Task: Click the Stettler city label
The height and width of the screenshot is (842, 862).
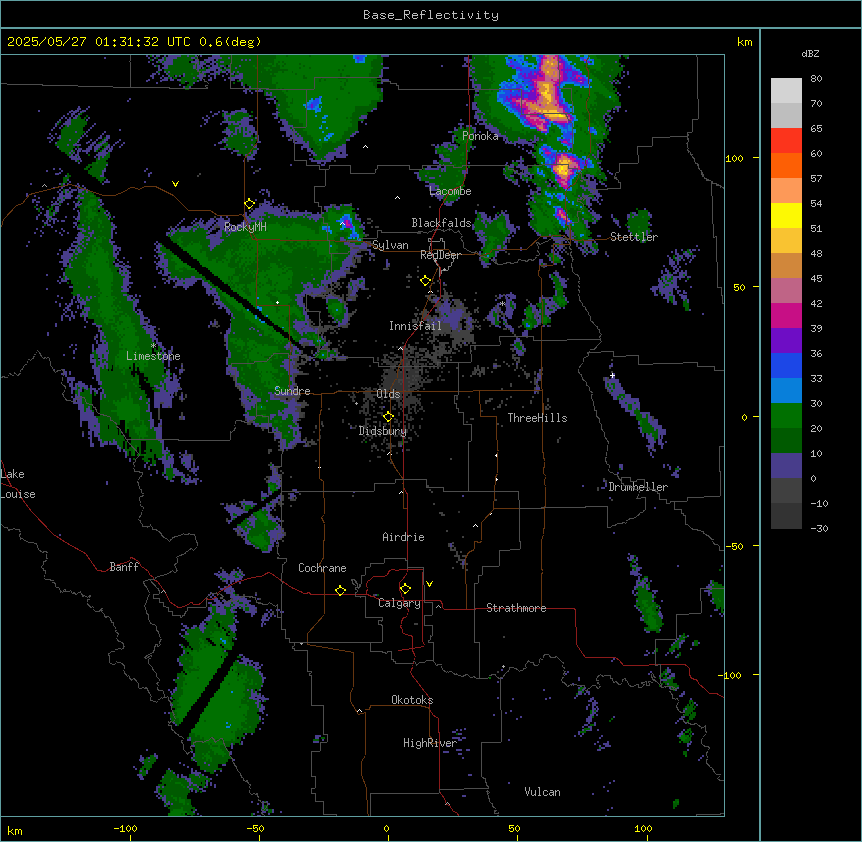Action: 634,237
